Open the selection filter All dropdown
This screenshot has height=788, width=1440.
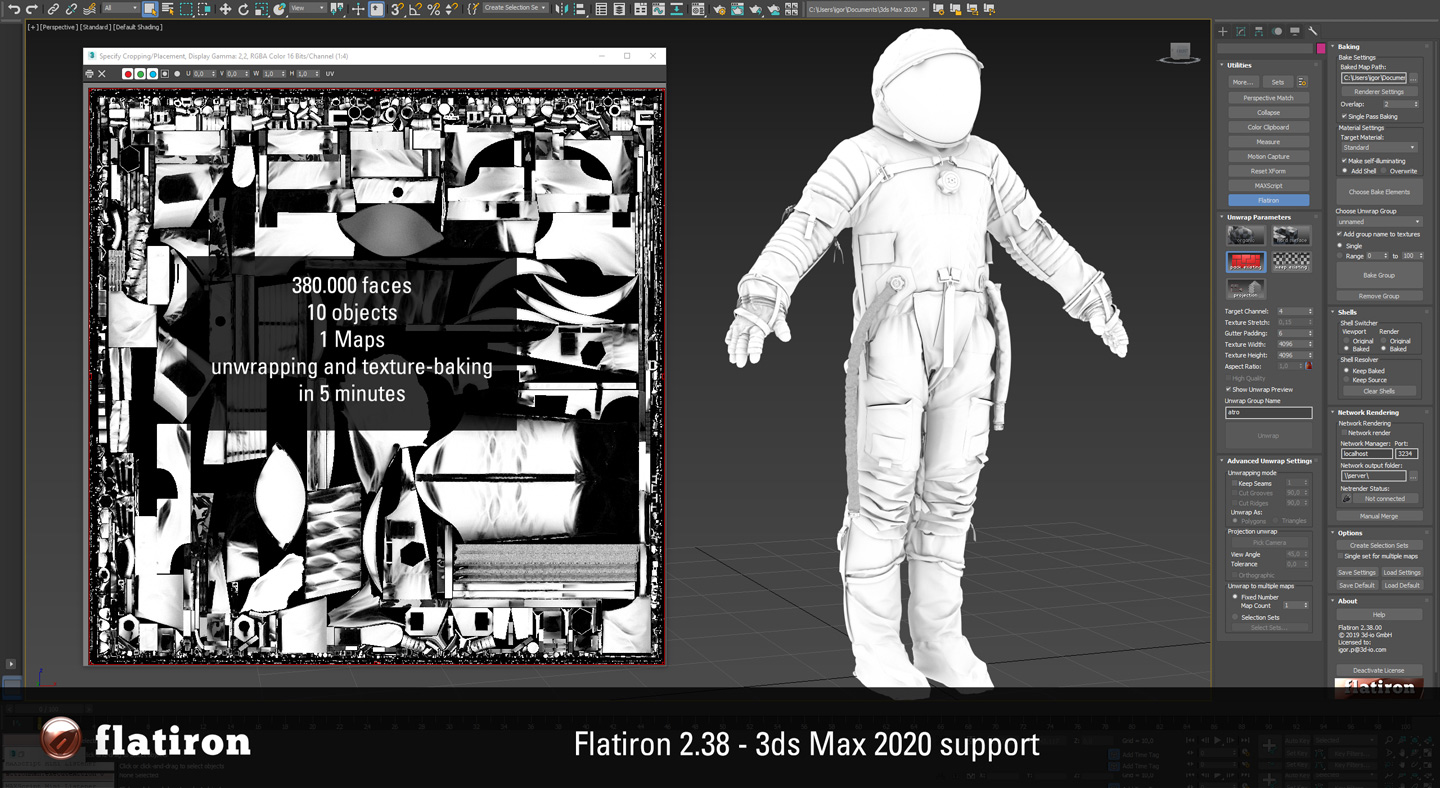coord(120,8)
